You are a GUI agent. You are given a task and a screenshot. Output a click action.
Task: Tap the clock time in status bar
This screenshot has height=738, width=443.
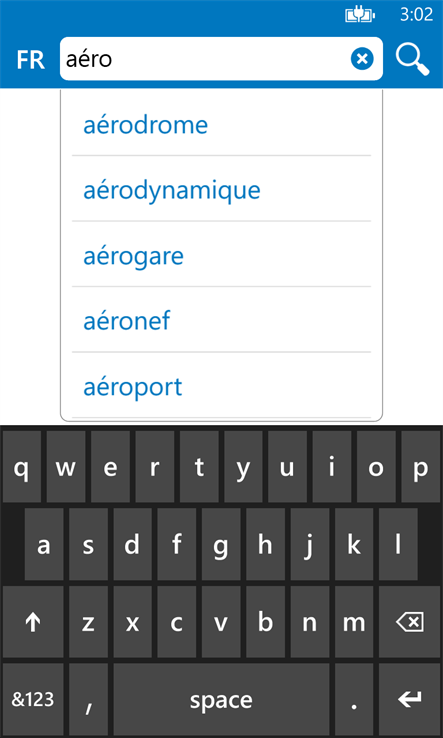point(416,15)
